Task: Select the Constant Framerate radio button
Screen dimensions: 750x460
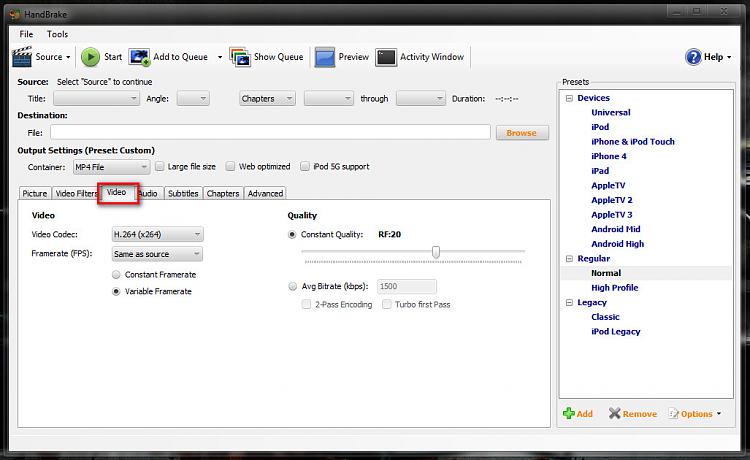Action: point(116,274)
